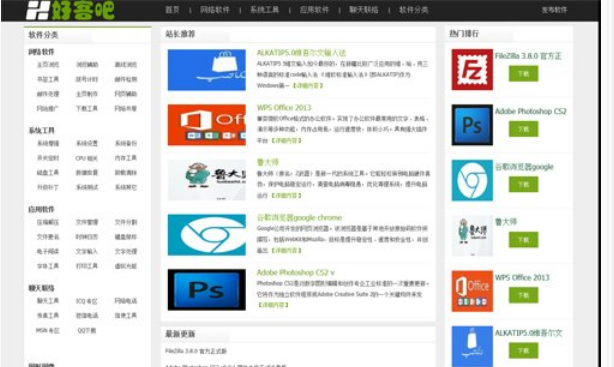Click 下载工具 in the sidebar categories
The image size is (614, 367).
87,108
